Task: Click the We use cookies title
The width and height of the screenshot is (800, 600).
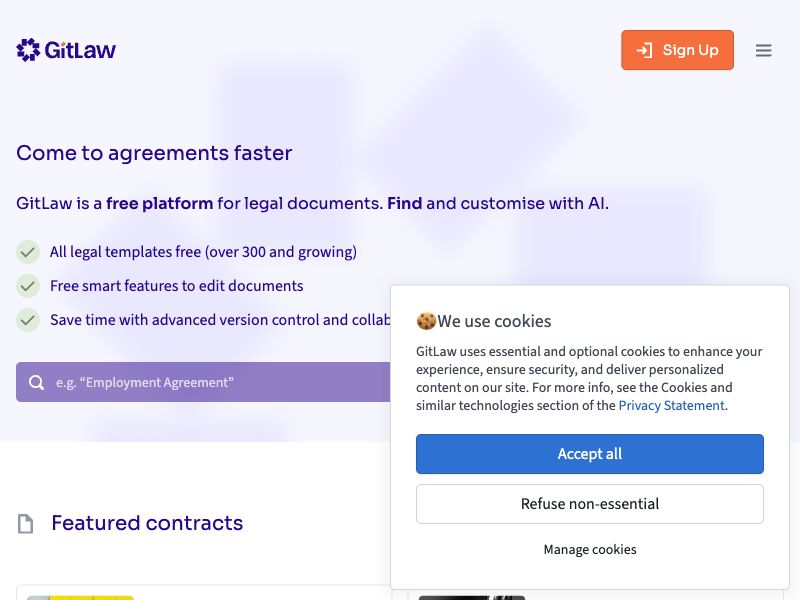Action: pos(494,321)
